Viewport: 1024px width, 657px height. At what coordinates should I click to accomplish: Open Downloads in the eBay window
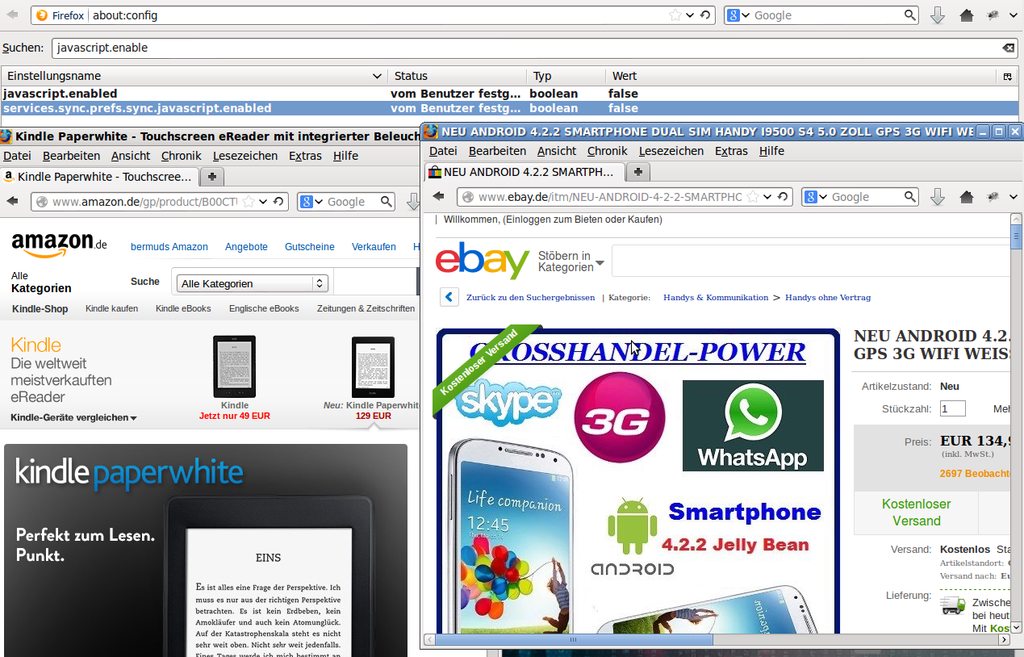(x=937, y=197)
